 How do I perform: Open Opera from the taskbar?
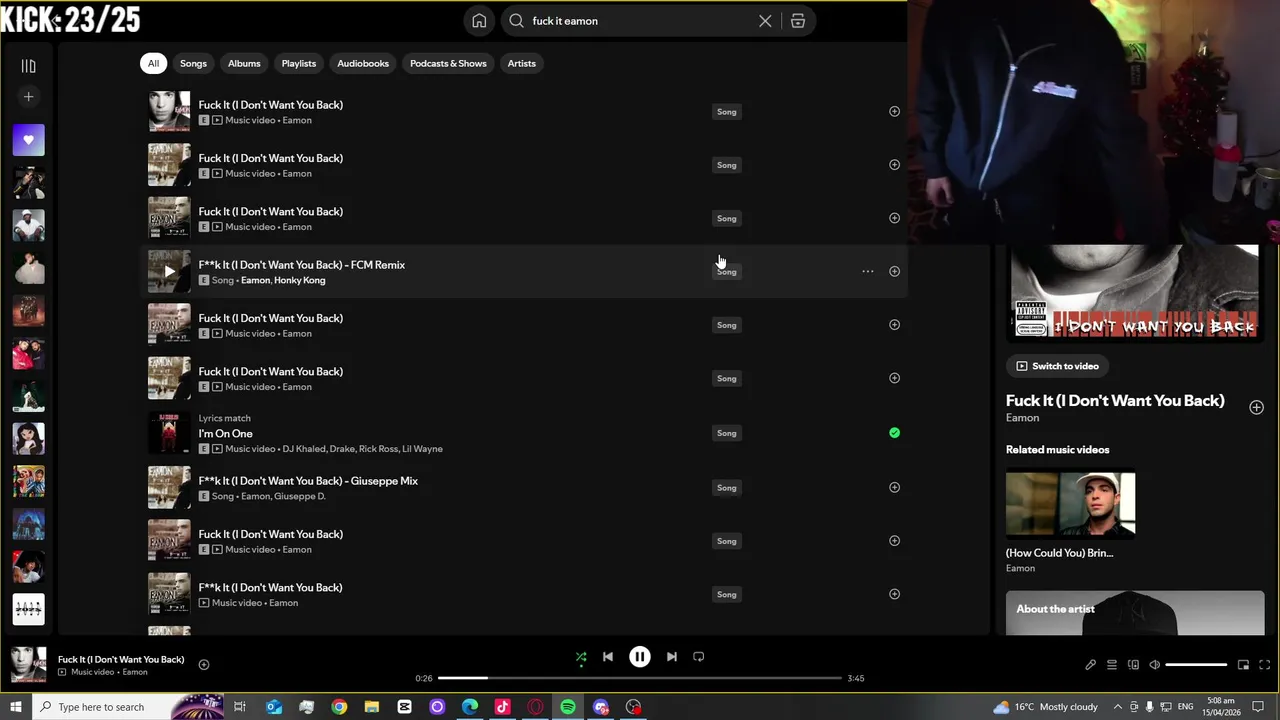click(x=535, y=707)
